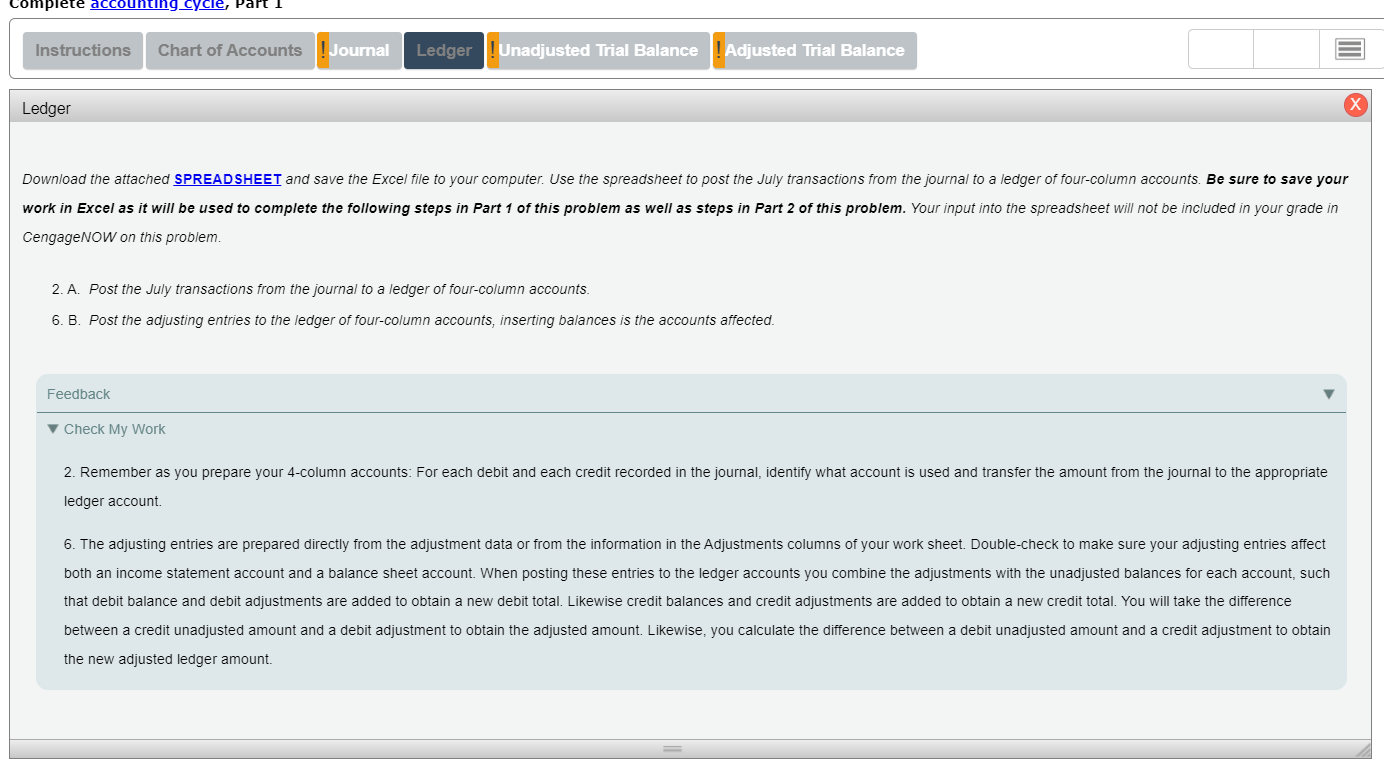
Task: Click the Check My Work label
Action: click(x=116, y=428)
